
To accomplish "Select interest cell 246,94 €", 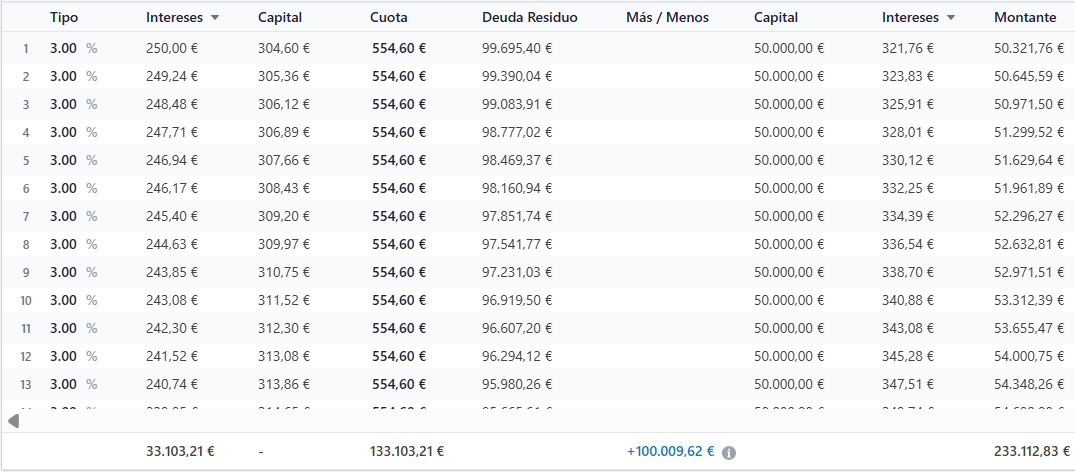I will click(x=172, y=160).
